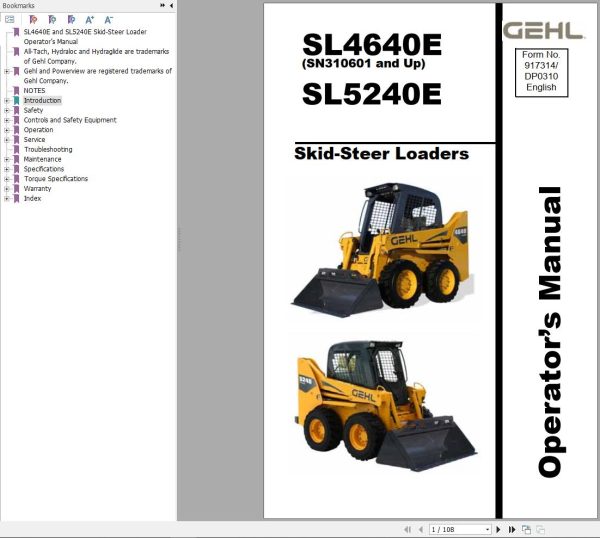The width and height of the screenshot is (600, 538).
Task: Click the third bookmark toolbar icon before A+
Action: 71,20
